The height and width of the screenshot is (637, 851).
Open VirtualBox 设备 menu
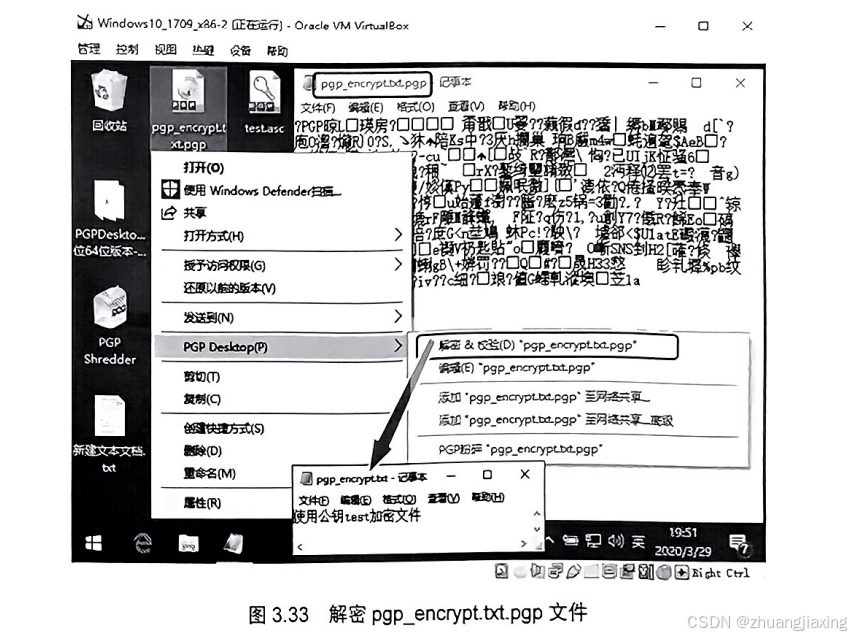(240, 50)
